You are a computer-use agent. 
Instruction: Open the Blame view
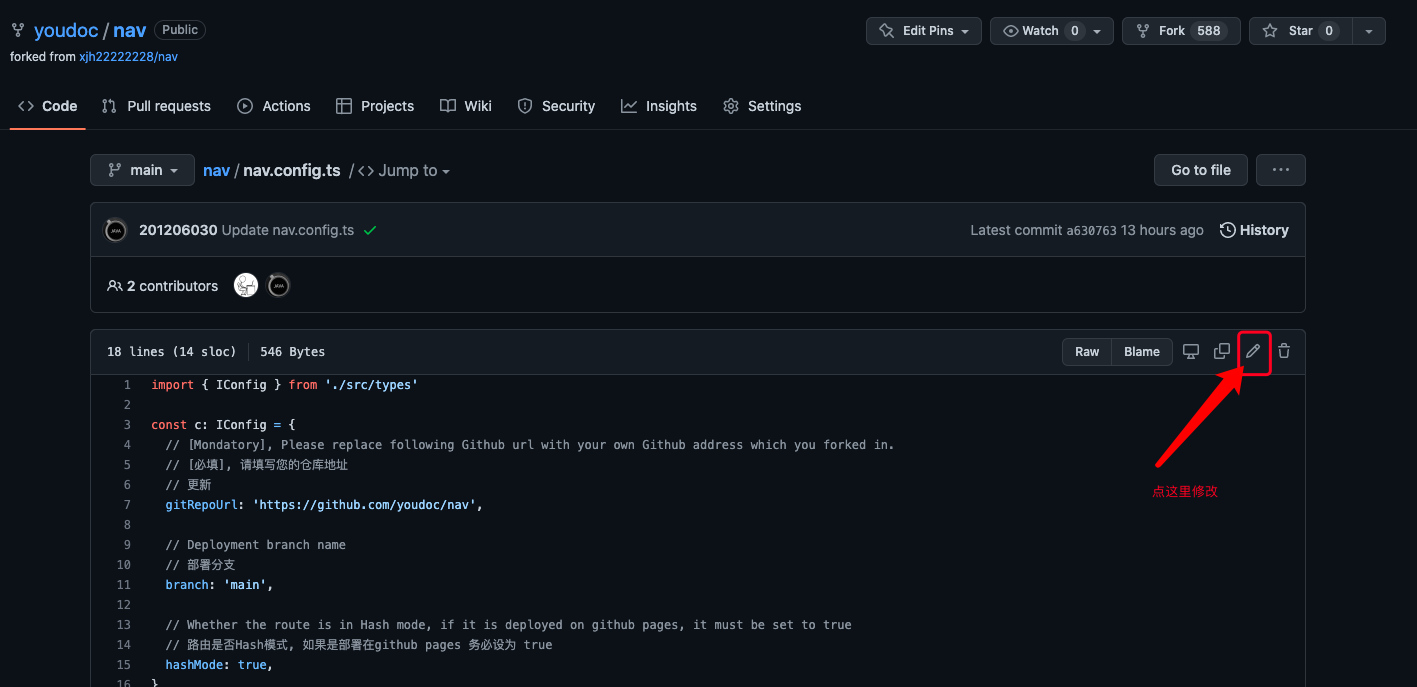coord(1142,351)
